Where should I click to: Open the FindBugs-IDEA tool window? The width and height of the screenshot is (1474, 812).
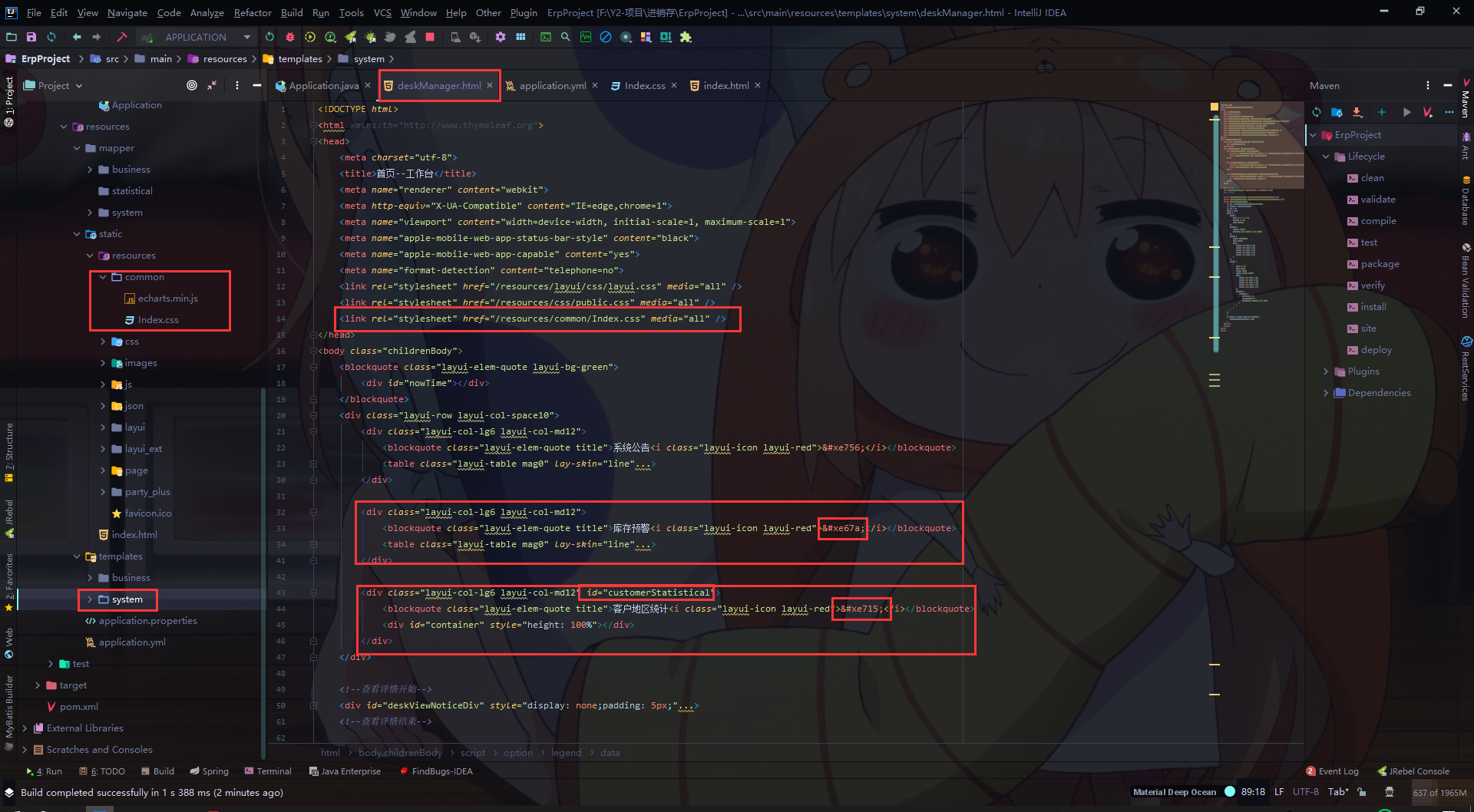coord(436,771)
